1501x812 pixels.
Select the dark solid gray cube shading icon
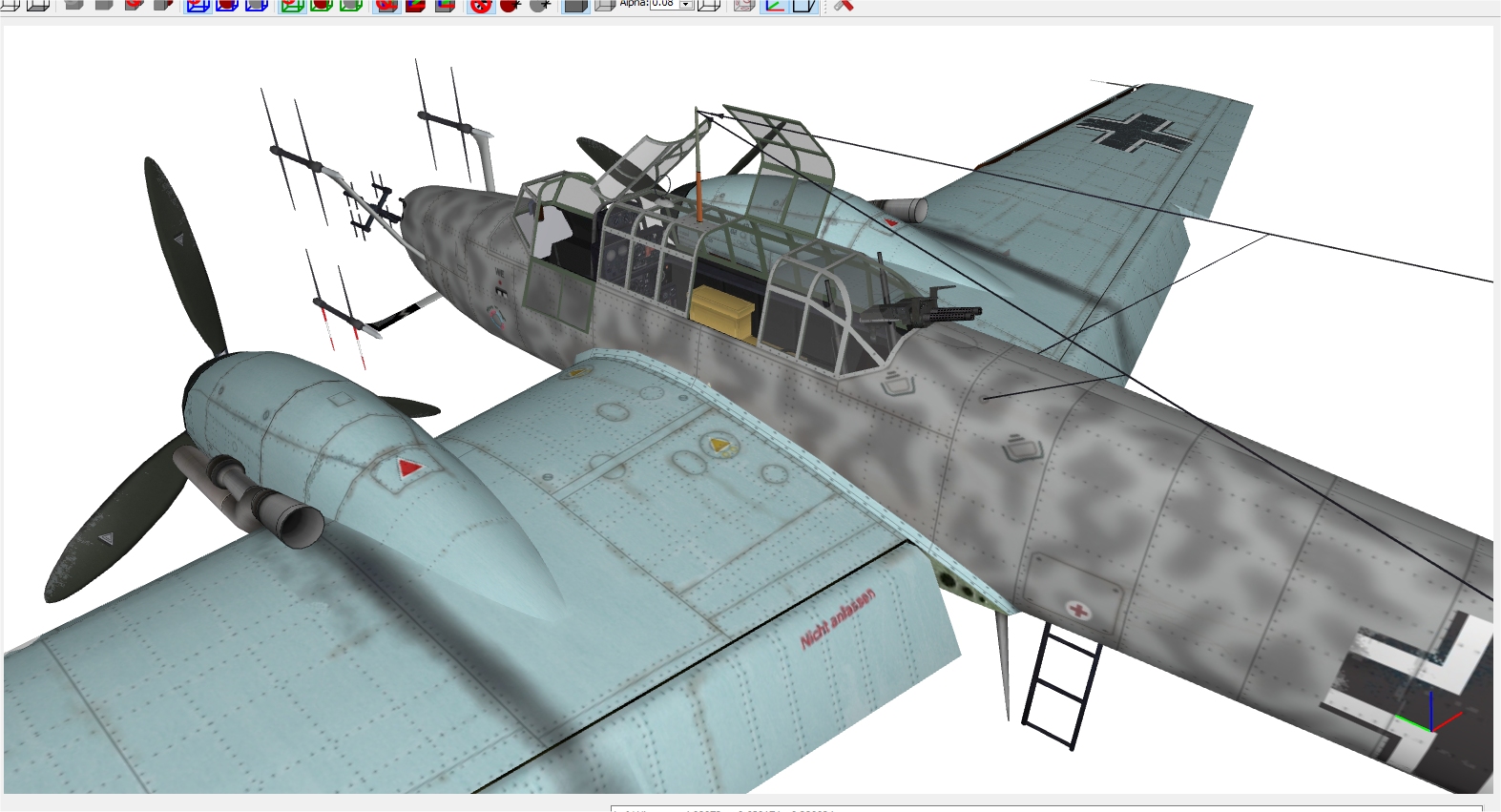click(575, 5)
